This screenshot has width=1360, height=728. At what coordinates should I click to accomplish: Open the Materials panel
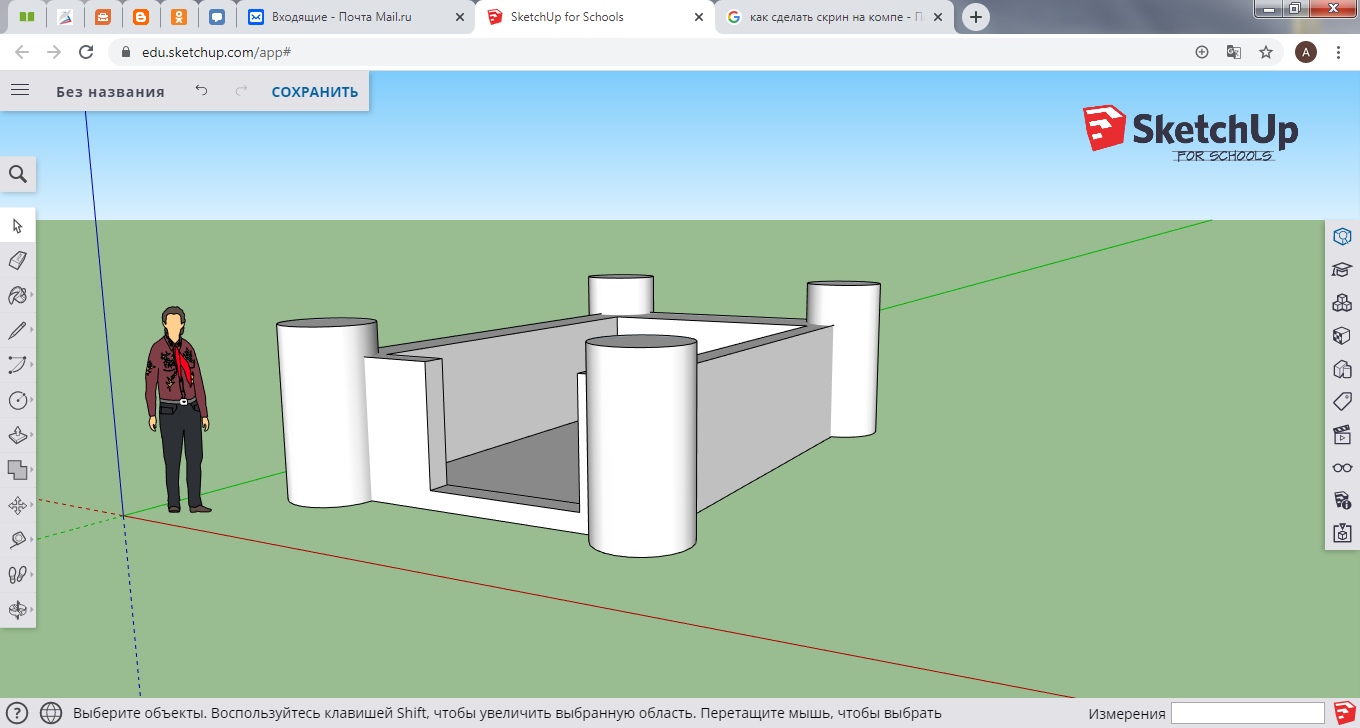pyautogui.click(x=1342, y=336)
